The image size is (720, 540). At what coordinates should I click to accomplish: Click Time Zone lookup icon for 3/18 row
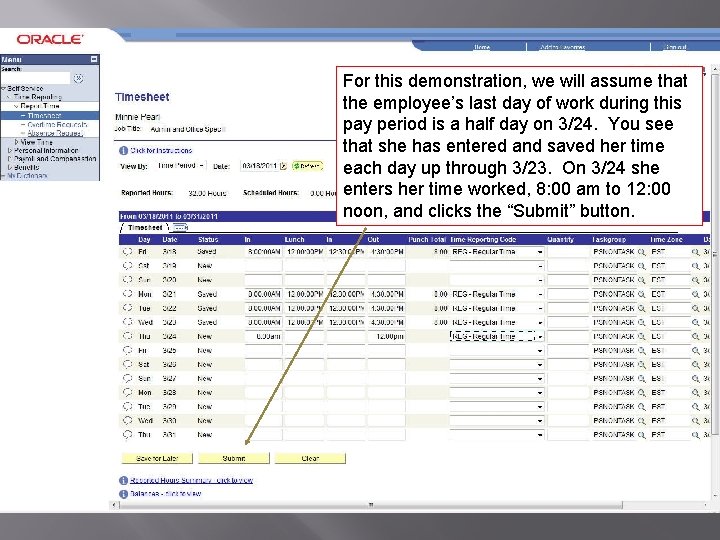click(x=696, y=252)
